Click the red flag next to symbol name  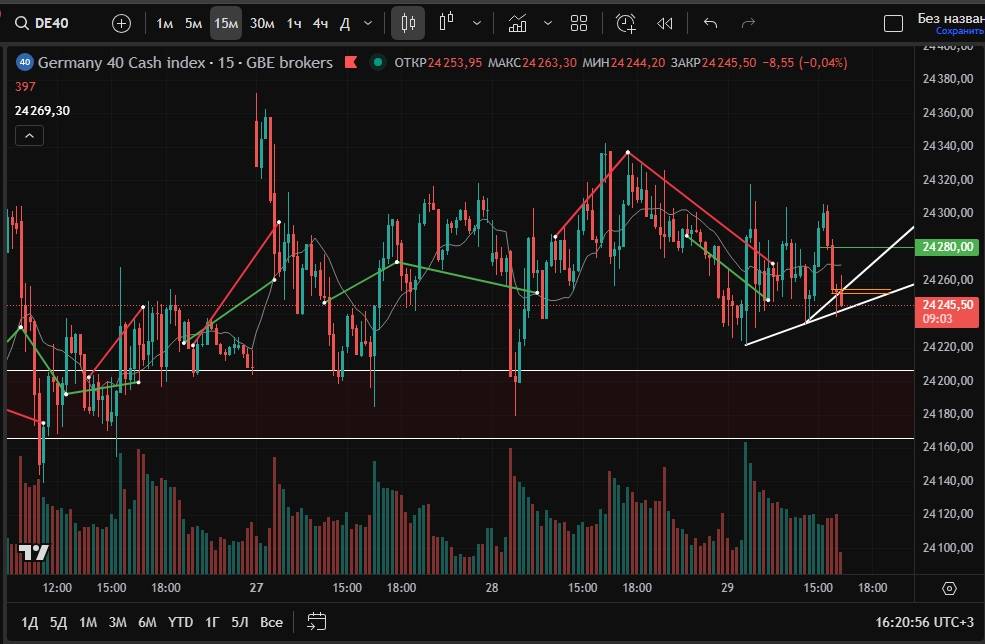pos(350,62)
